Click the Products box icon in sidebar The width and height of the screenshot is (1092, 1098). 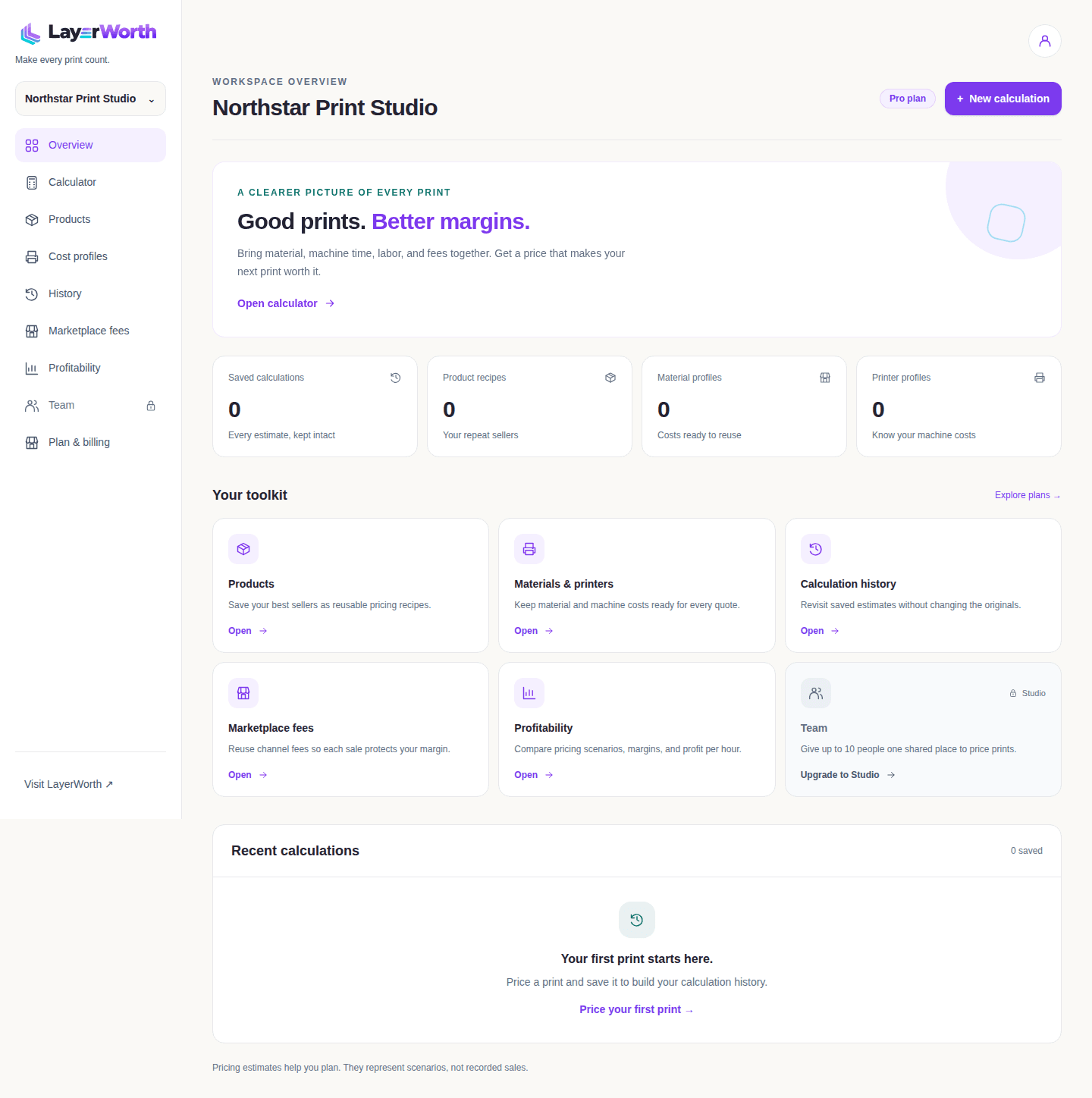point(32,220)
